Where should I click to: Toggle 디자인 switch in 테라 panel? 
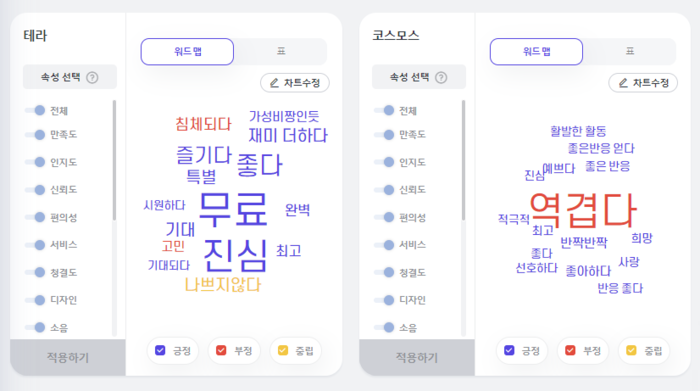35,300
